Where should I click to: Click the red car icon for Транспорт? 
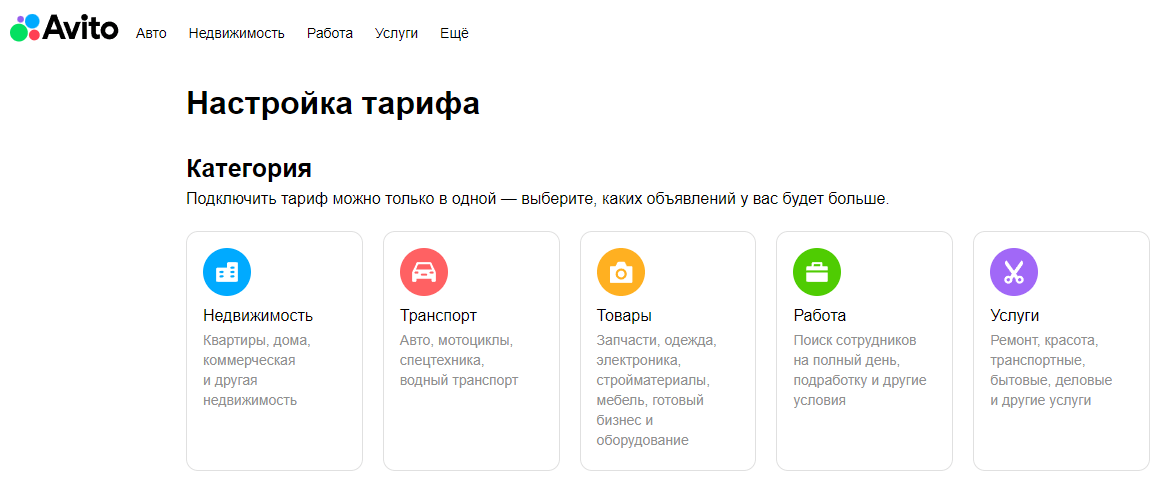424,272
